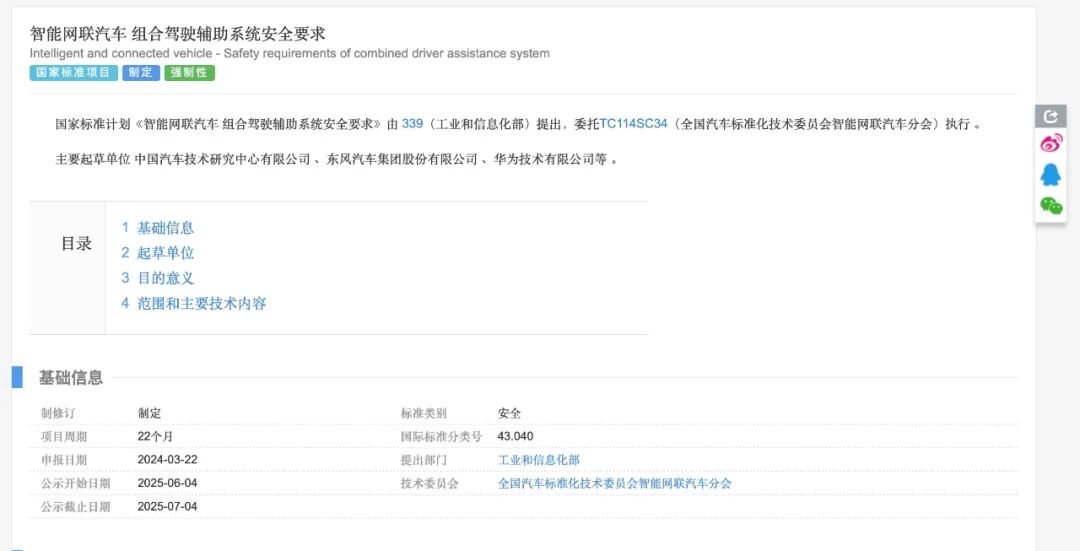
Task: Select the English title Intelligent and connected vehicle
Action: 289,53
